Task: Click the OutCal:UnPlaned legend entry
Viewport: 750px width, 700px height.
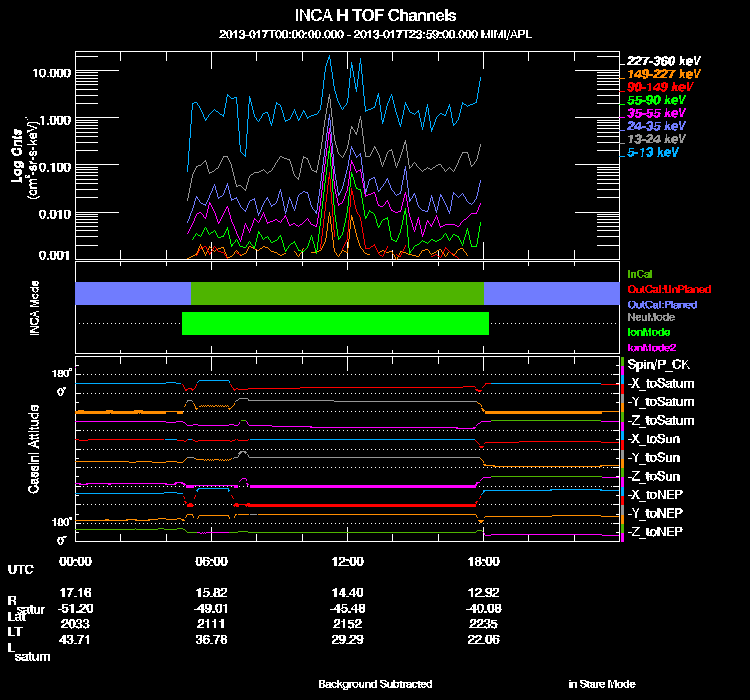Action: [x=661, y=289]
